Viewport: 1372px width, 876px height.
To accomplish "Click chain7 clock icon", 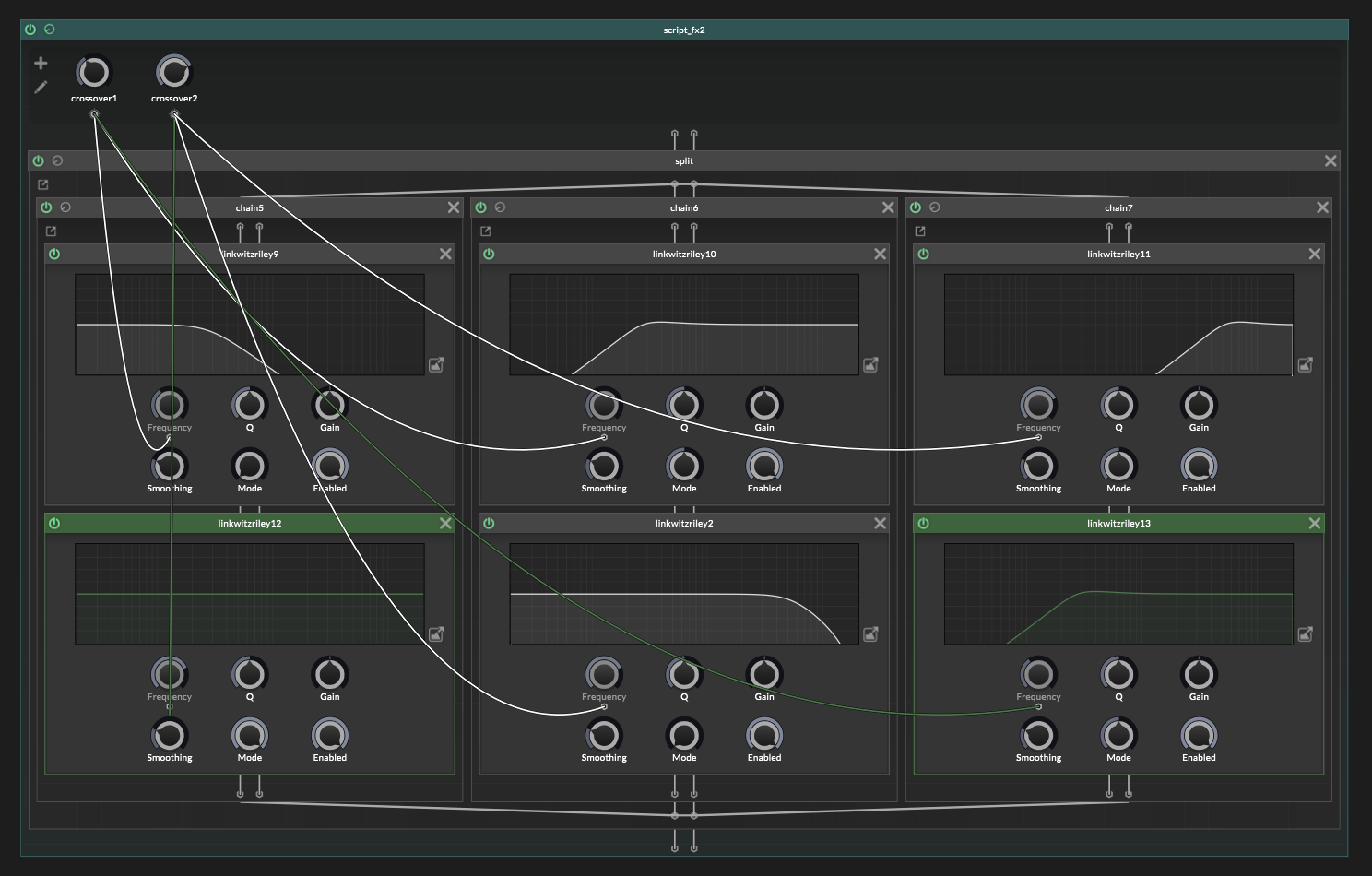I will pyautogui.click(x=935, y=207).
